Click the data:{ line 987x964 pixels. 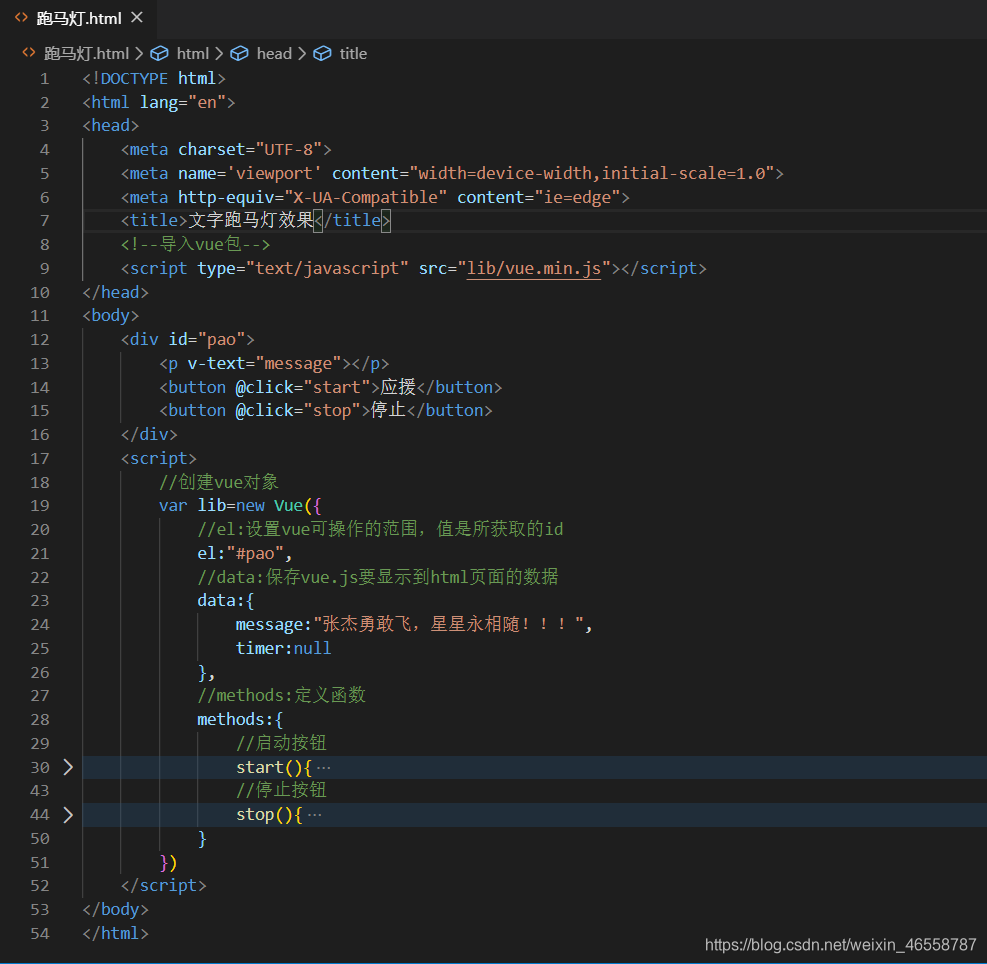coord(225,601)
